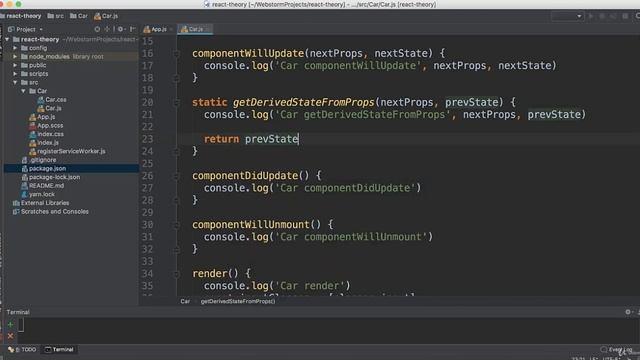This screenshot has height=360, width=640.
Task: Click the line number 27 in the gutter
Action: click(147, 188)
